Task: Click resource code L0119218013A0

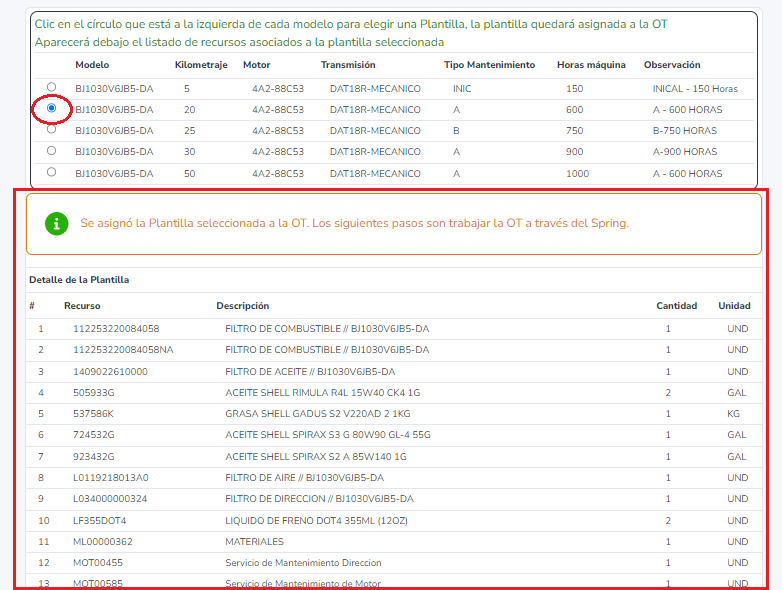Action: coord(111,478)
